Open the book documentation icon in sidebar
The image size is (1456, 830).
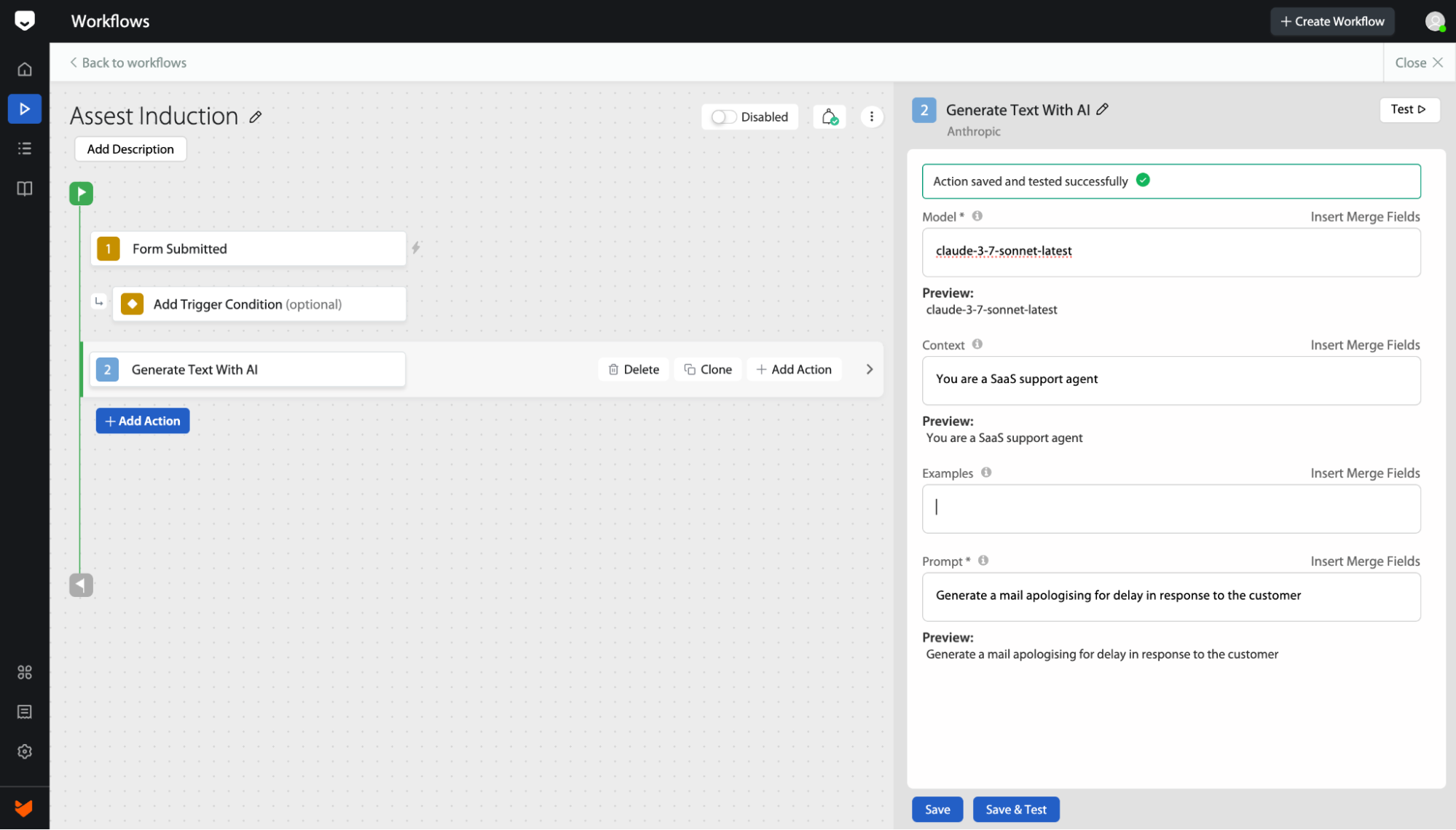click(x=25, y=189)
